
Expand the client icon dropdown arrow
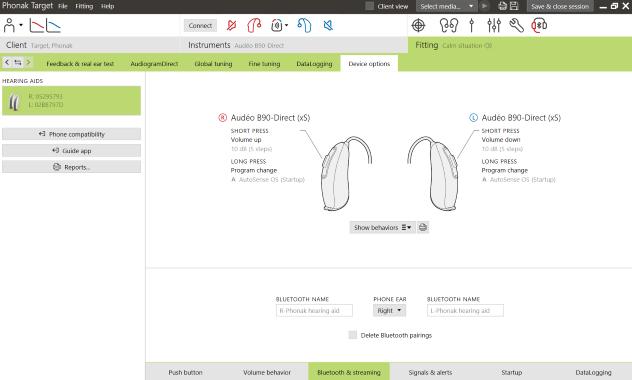point(21,25)
